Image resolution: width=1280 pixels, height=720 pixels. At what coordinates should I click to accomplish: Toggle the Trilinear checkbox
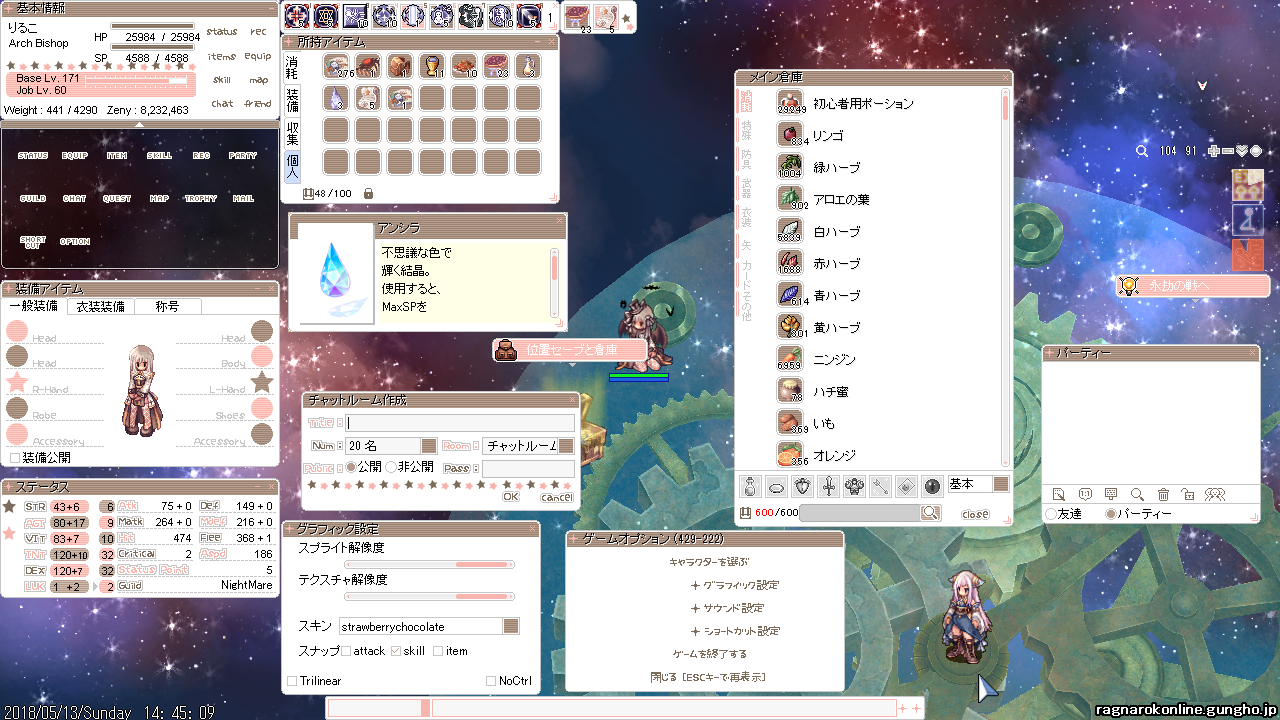tap(292, 681)
